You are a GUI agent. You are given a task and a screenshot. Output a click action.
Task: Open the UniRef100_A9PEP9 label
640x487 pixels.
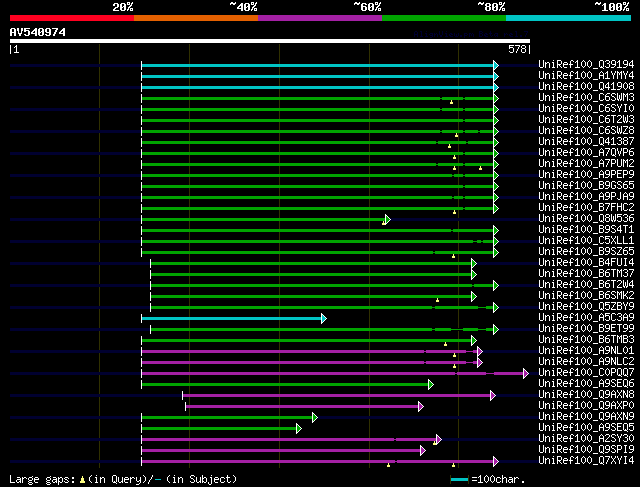click(x=586, y=174)
